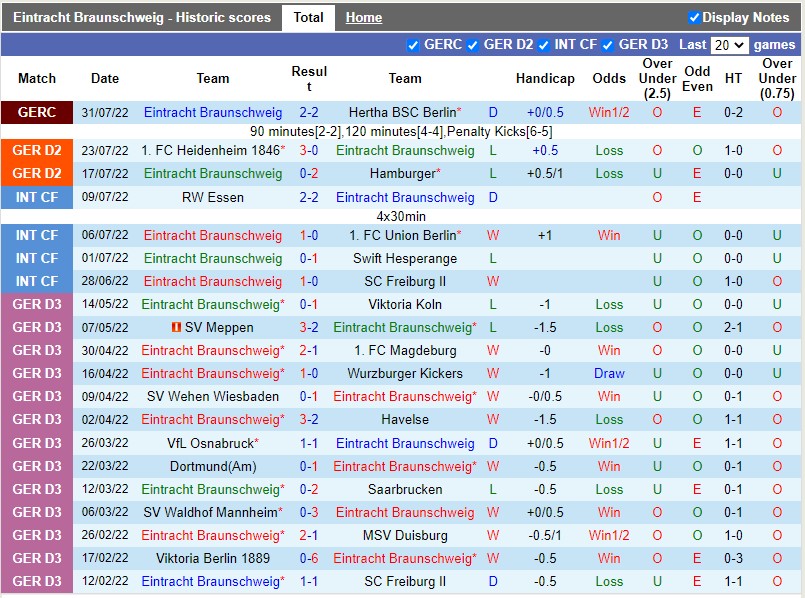805x598 pixels.
Task: Uncheck the GERC filter checkbox
Action: coord(413,45)
